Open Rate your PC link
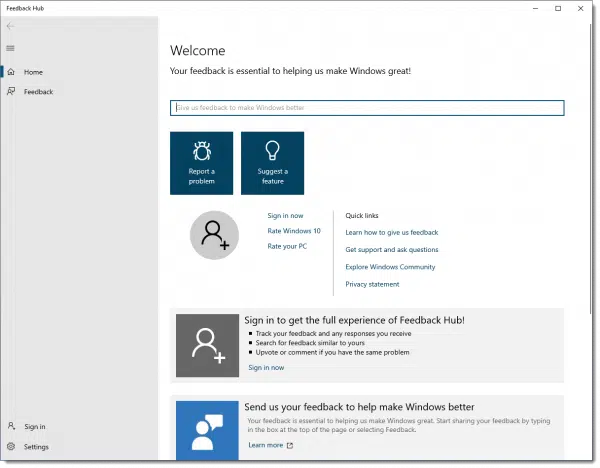The height and width of the screenshot is (468, 600). (287, 246)
